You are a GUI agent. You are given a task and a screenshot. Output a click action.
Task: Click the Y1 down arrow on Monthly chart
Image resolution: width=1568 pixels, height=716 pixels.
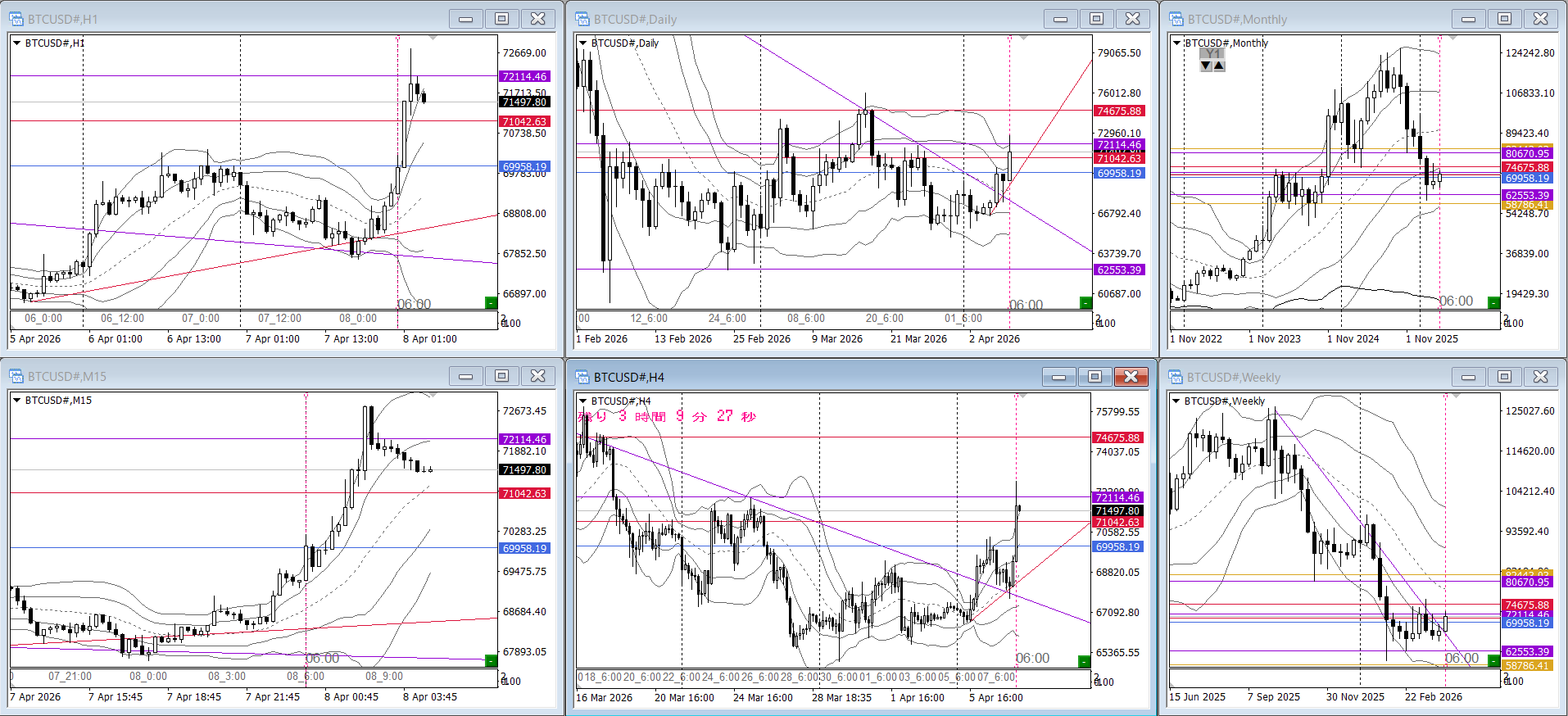(1206, 66)
